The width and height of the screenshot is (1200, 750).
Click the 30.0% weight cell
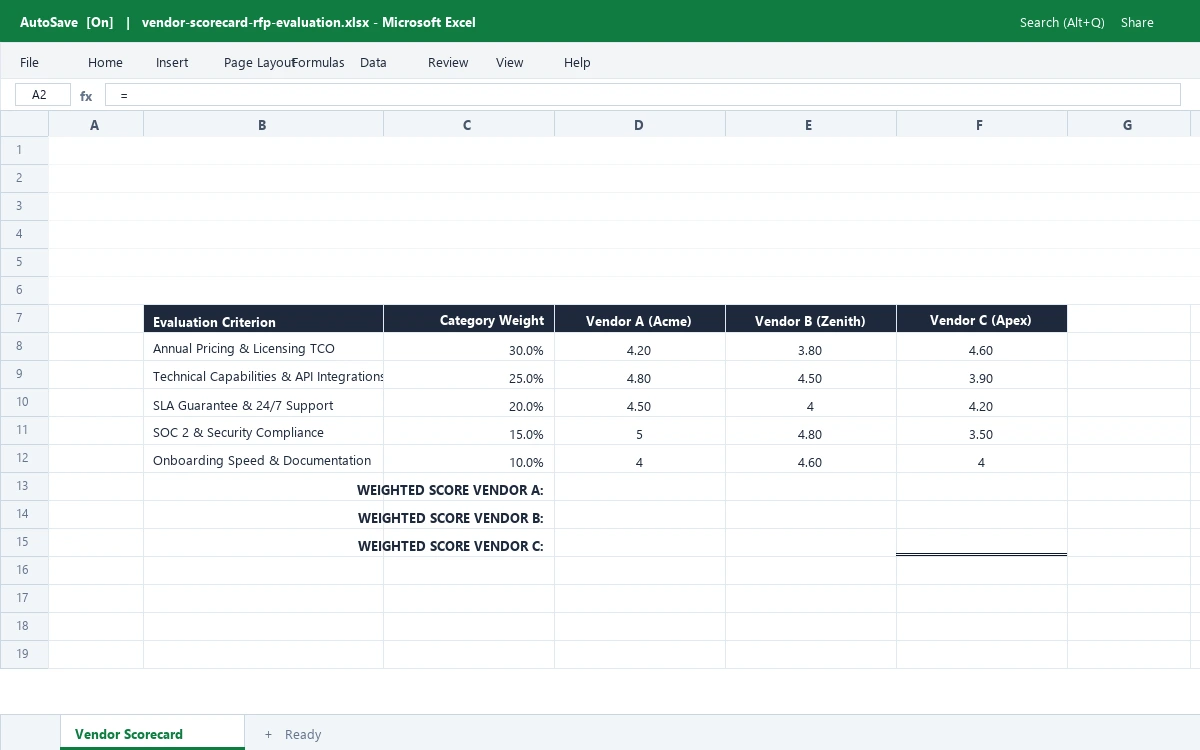(x=469, y=347)
